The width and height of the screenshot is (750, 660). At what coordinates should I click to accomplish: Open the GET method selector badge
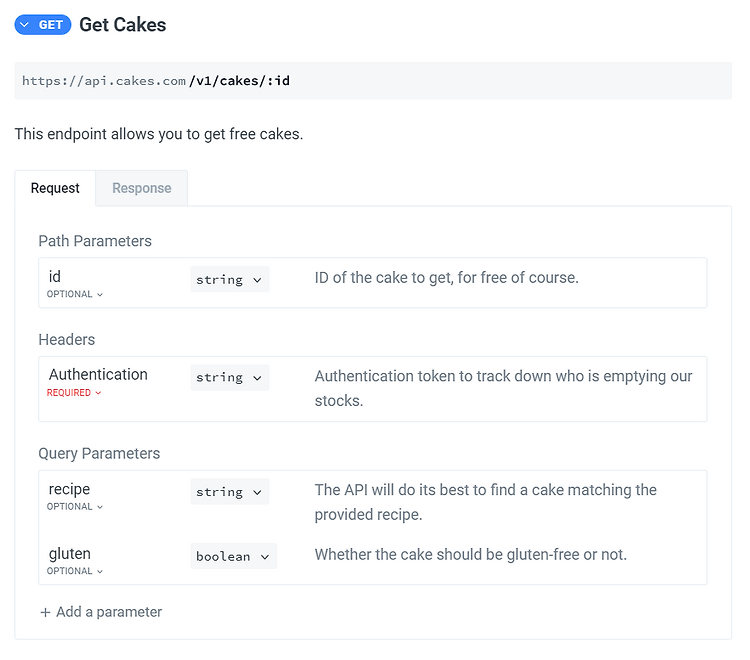point(43,25)
